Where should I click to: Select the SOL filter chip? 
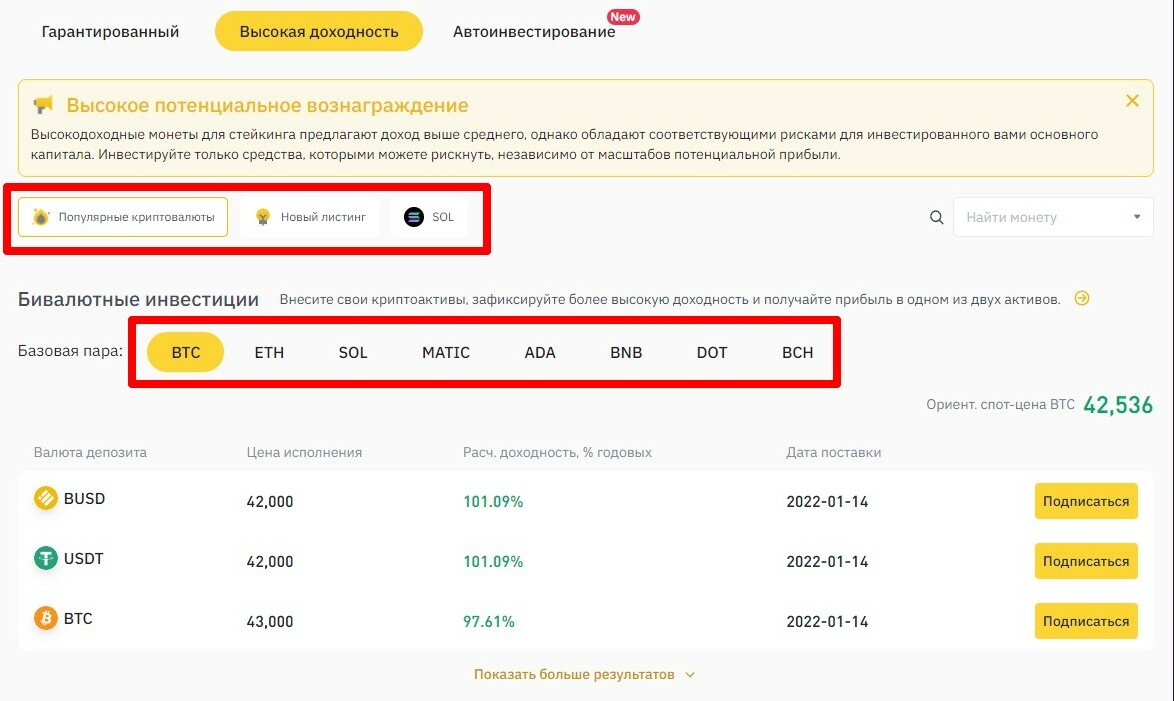429,217
